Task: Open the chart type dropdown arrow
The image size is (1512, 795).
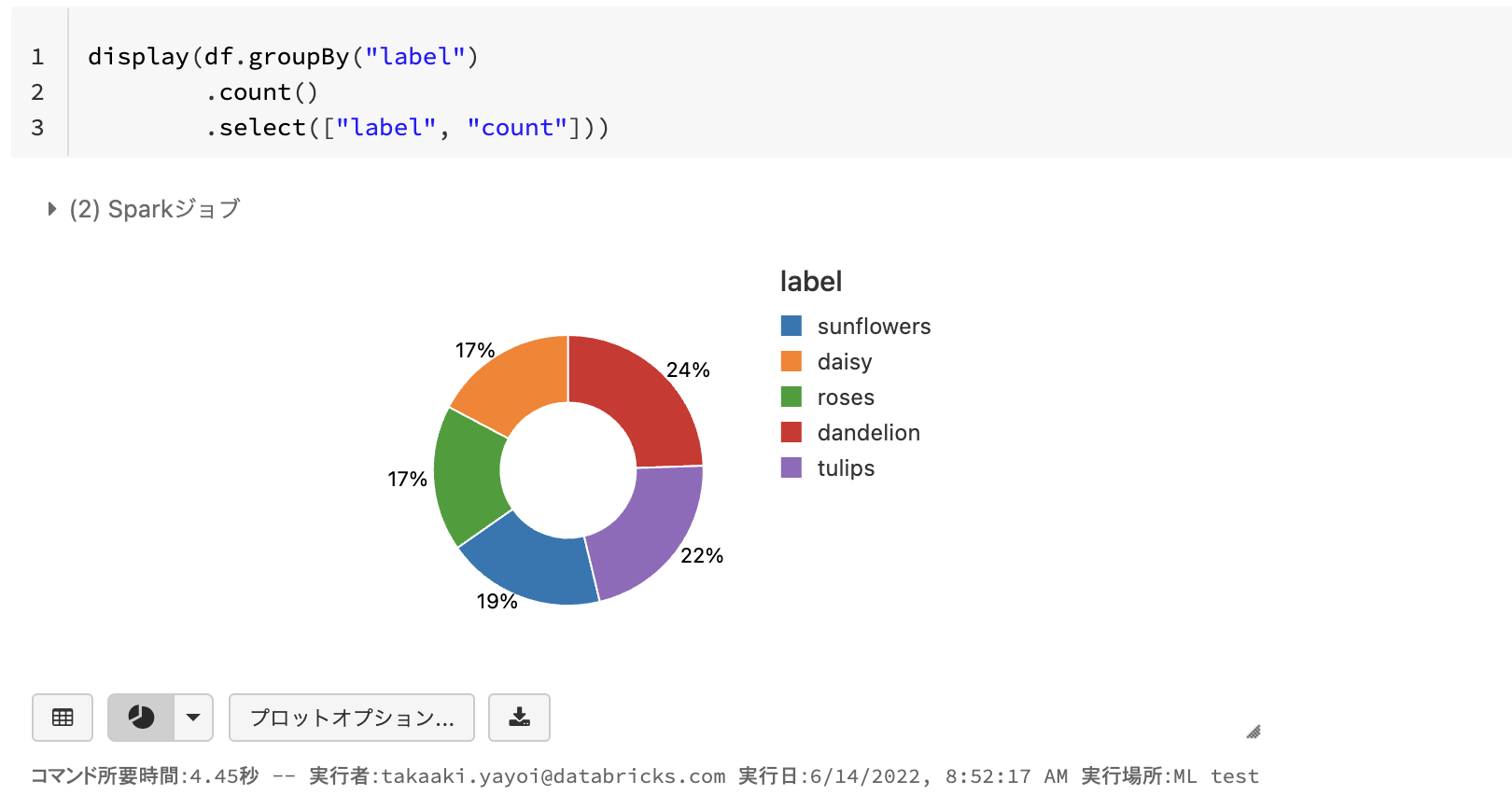Action: click(193, 718)
